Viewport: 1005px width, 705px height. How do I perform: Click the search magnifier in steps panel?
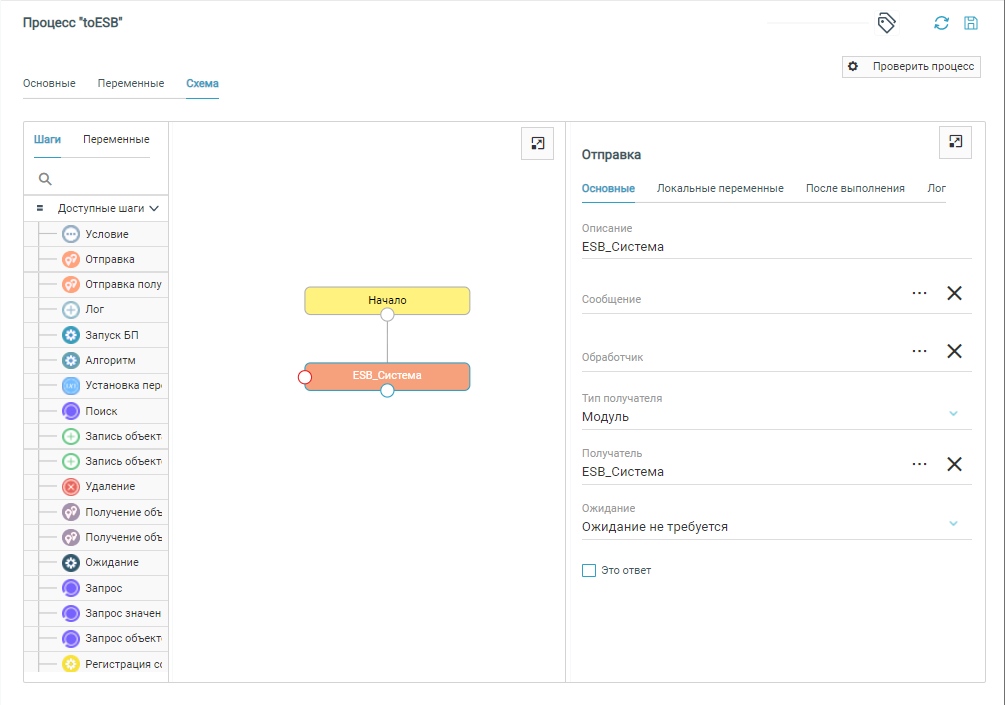tap(45, 179)
